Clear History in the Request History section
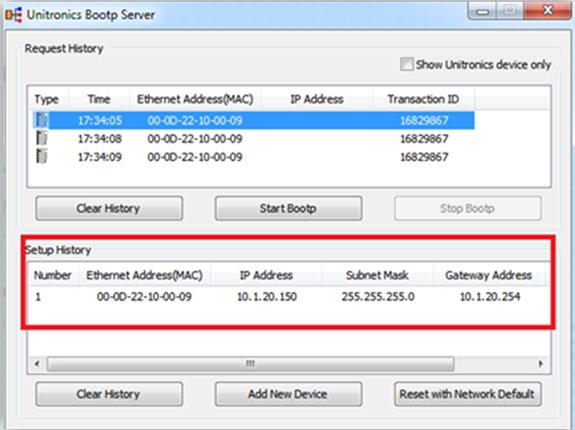The image size is (575, 430). click(x=109, y=208)
